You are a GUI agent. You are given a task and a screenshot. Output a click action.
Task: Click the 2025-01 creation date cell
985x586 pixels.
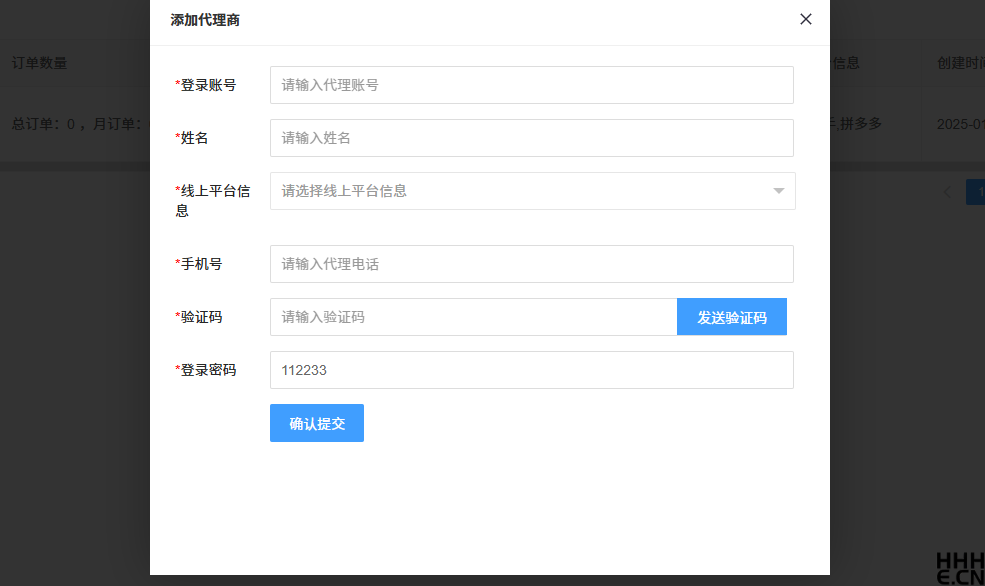(958, 125)
